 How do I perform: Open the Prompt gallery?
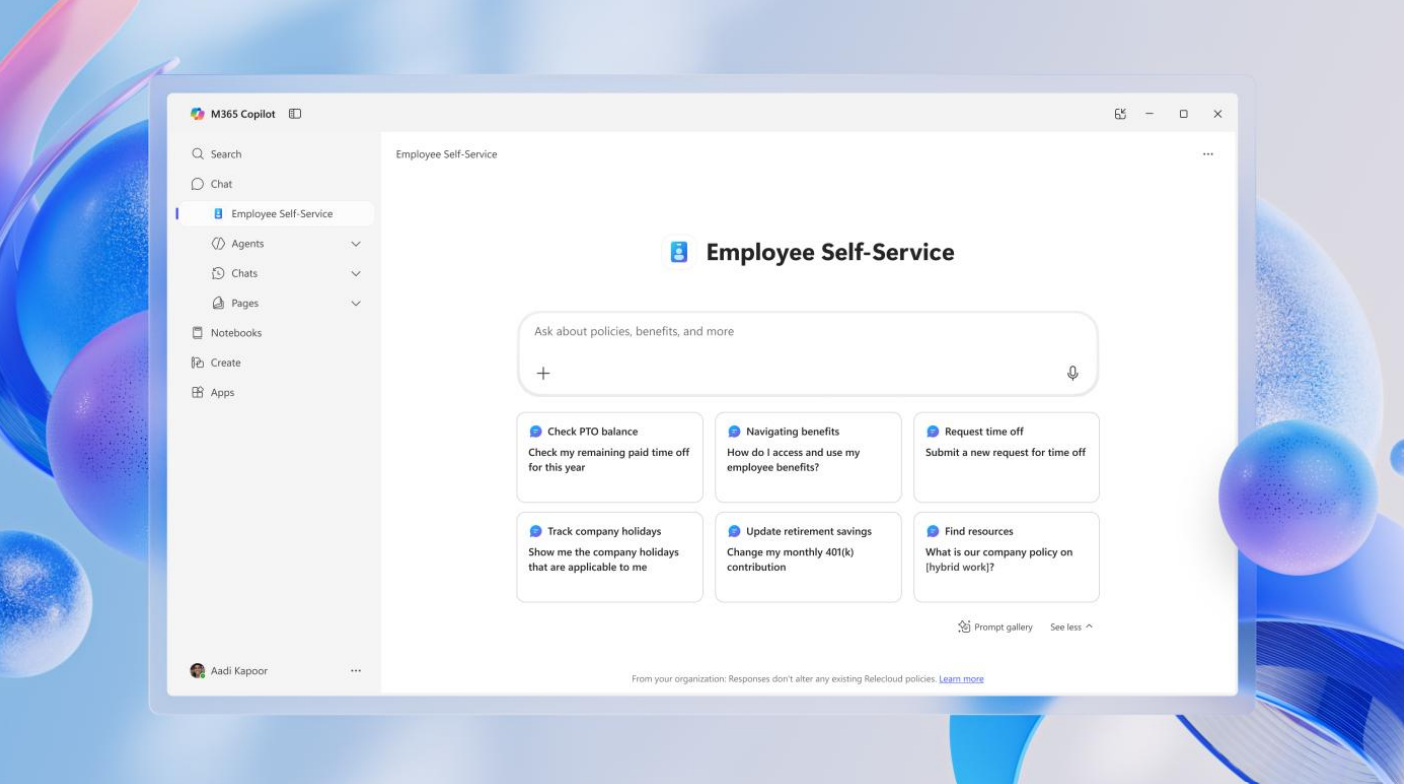pos(995,627)
